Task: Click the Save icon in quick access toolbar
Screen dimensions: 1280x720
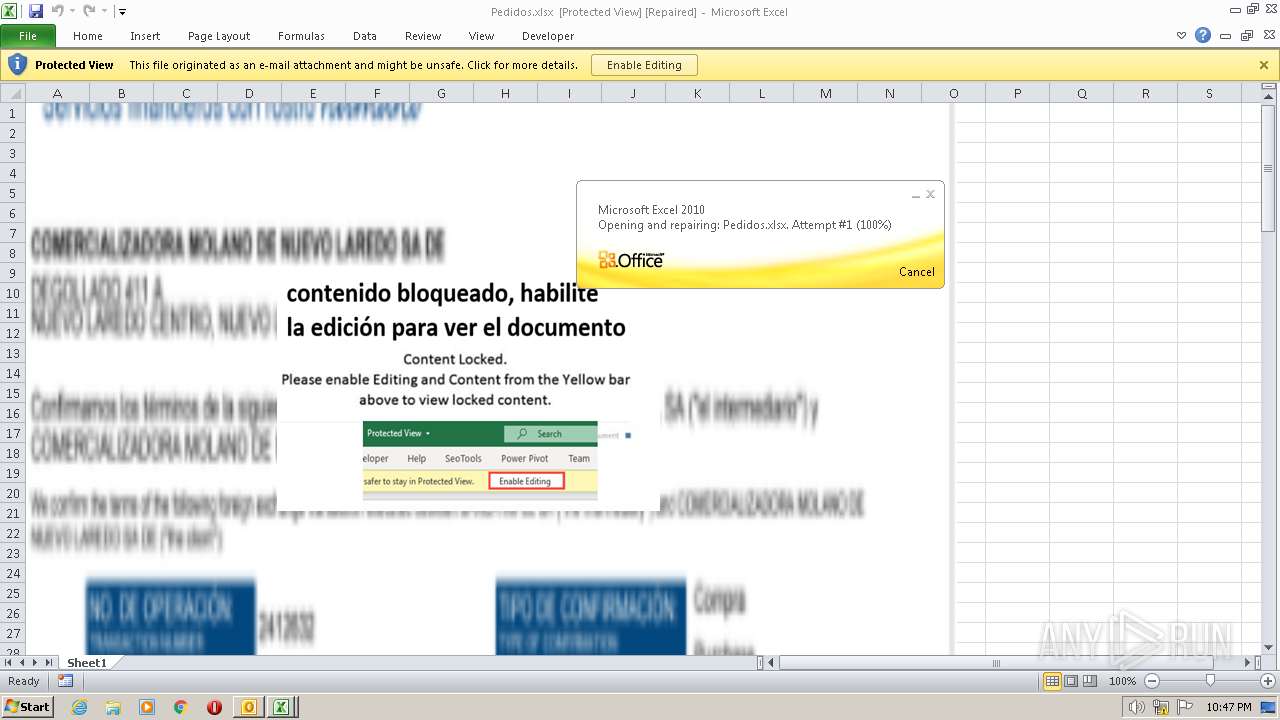Action: coord(36,11)
